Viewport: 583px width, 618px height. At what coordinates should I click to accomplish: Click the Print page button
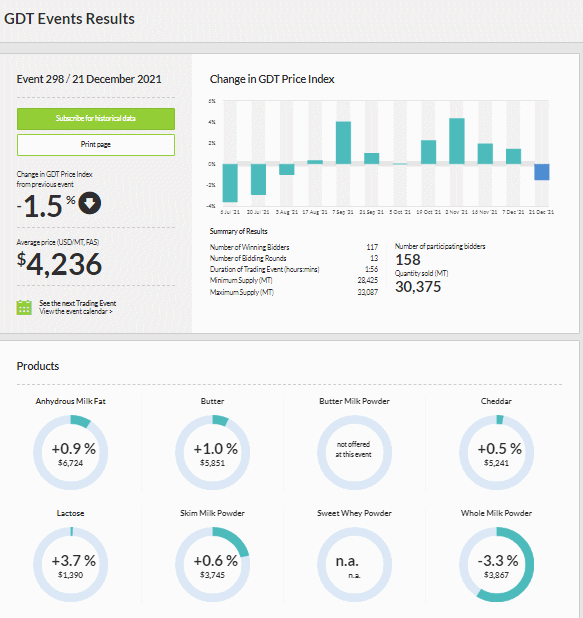click(96, 145)
